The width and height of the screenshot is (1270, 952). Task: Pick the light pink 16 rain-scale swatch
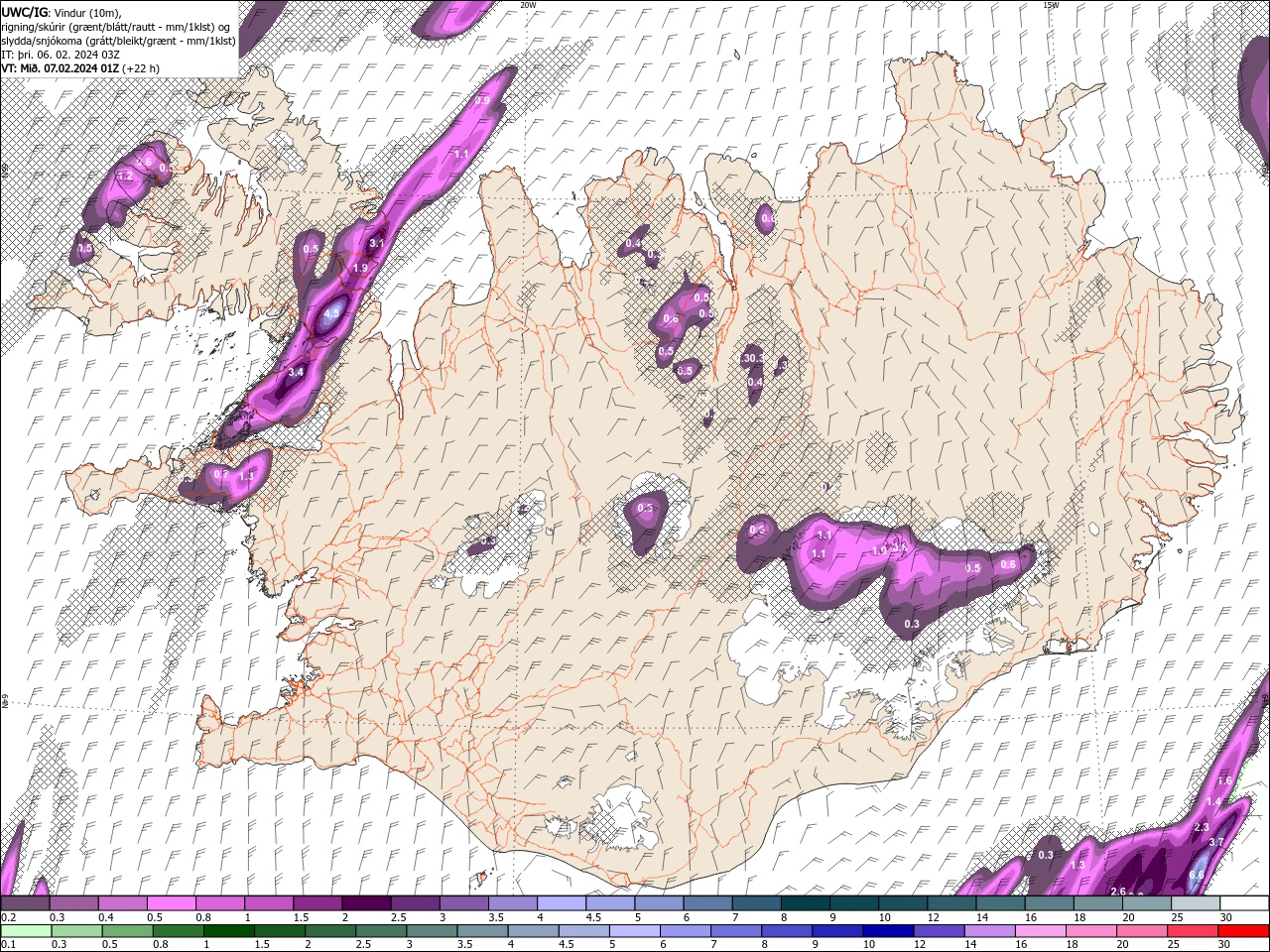pyautogui.click(x=1039, y=930)
